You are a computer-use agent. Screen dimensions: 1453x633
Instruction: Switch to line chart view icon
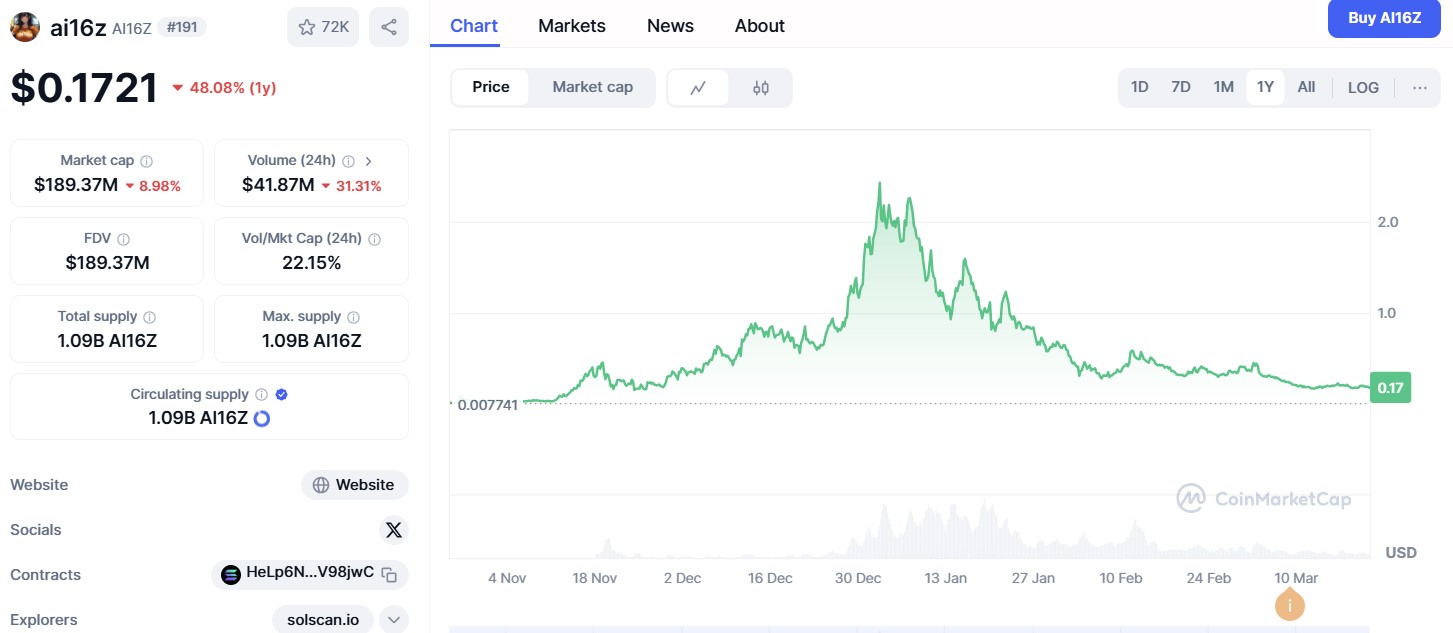[x=698, y=88]
